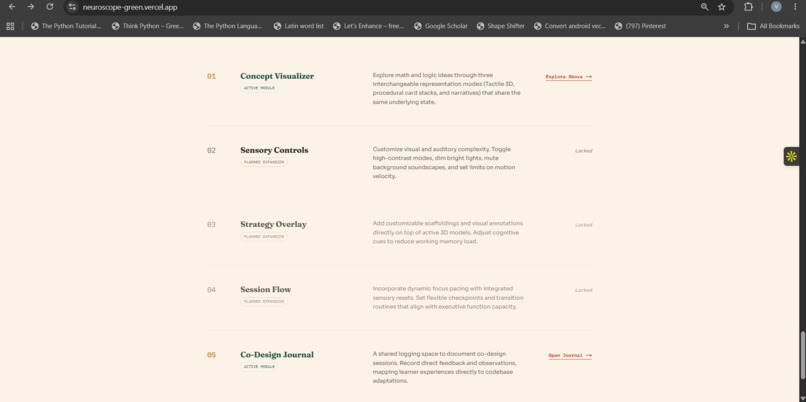
Task: Click the module number 01
Action: tap(211, 76)
